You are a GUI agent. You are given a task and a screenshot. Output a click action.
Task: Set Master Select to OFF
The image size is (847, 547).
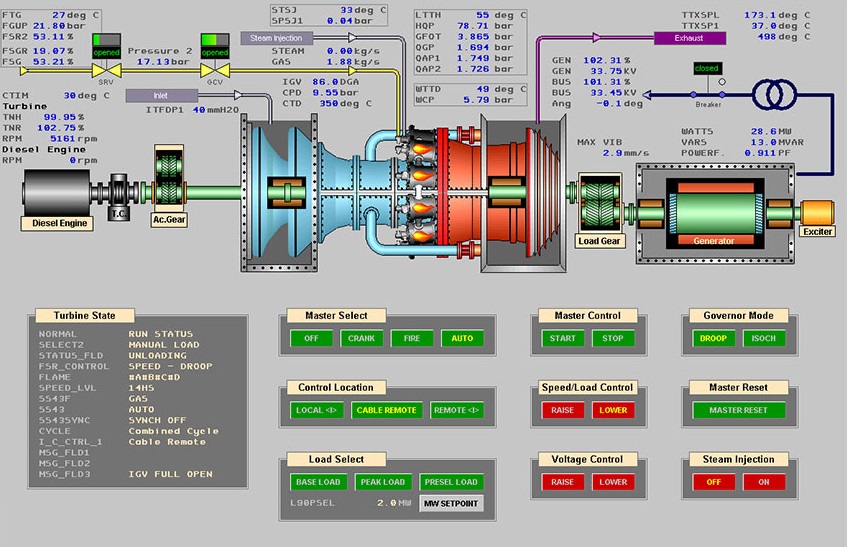[x=311, y=338]
